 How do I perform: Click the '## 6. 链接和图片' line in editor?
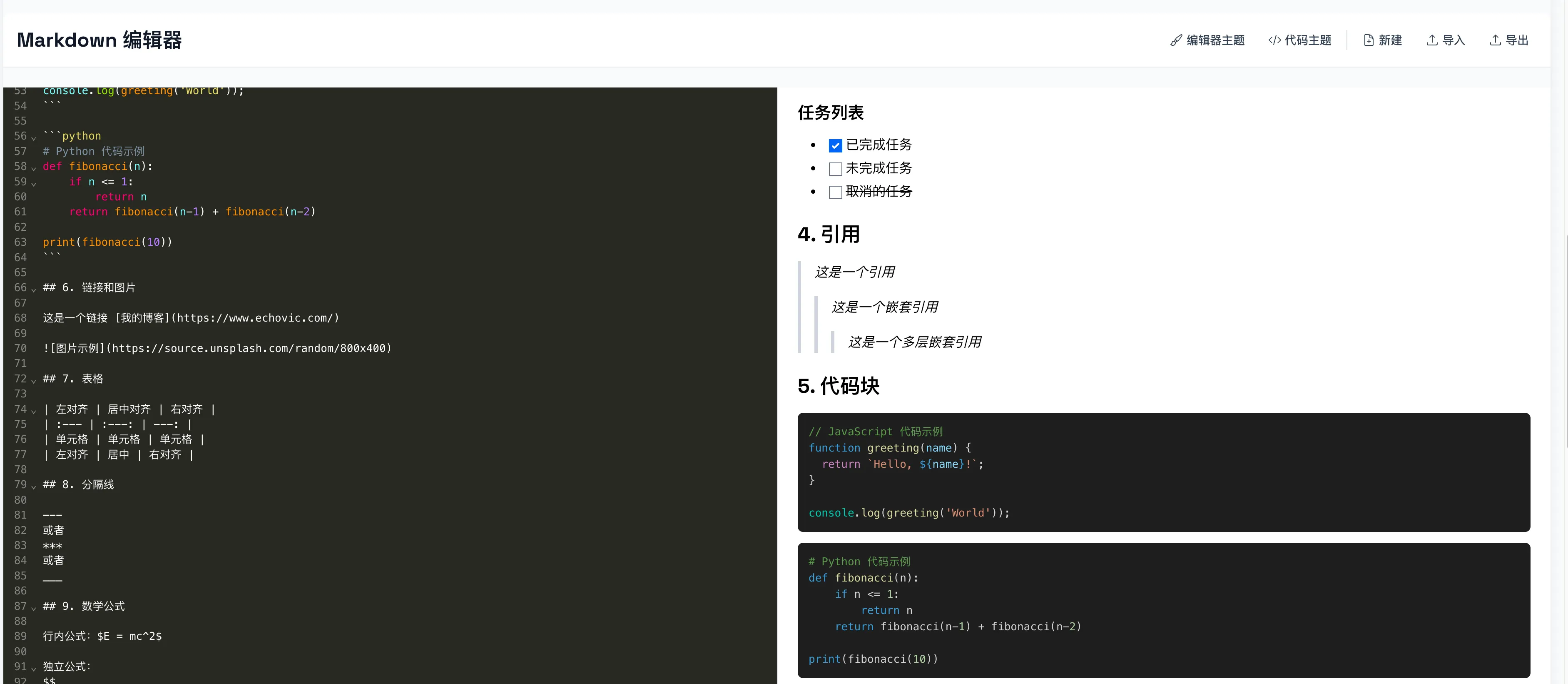coord(89,287)
